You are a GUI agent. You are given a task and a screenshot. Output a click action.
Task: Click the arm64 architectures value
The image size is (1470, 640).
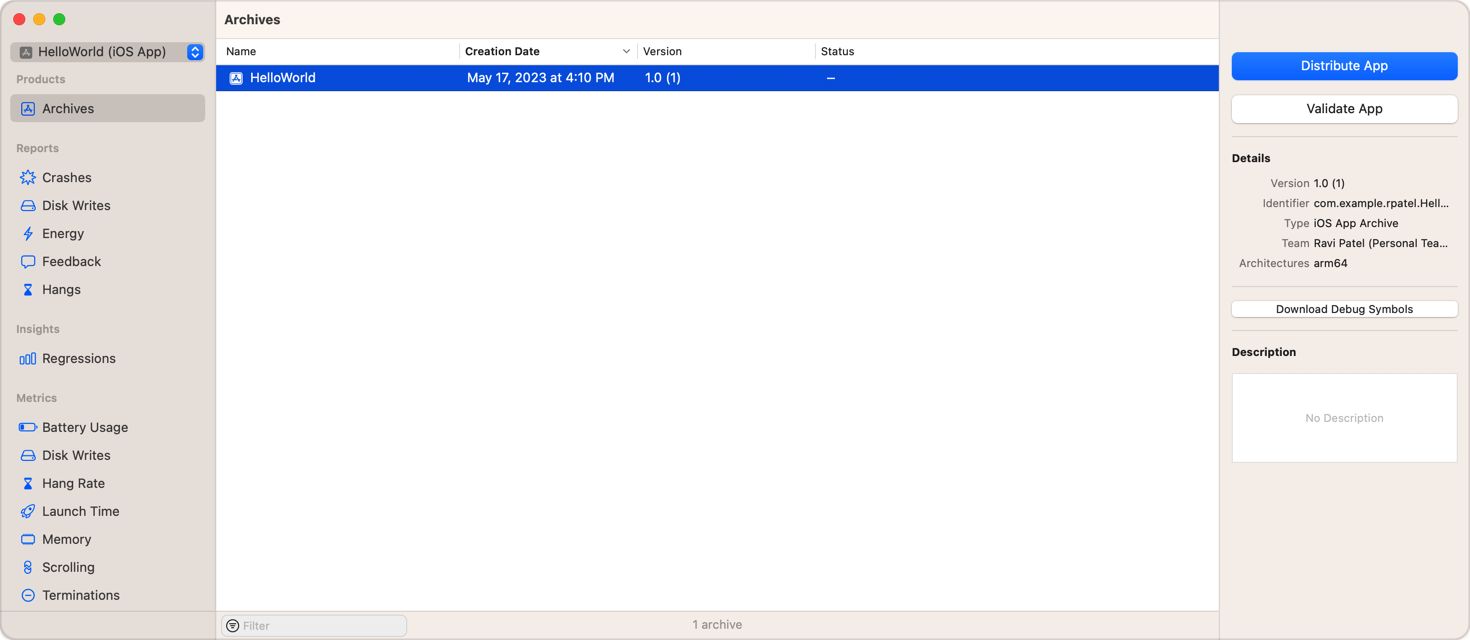click(x=1331, y=263)
